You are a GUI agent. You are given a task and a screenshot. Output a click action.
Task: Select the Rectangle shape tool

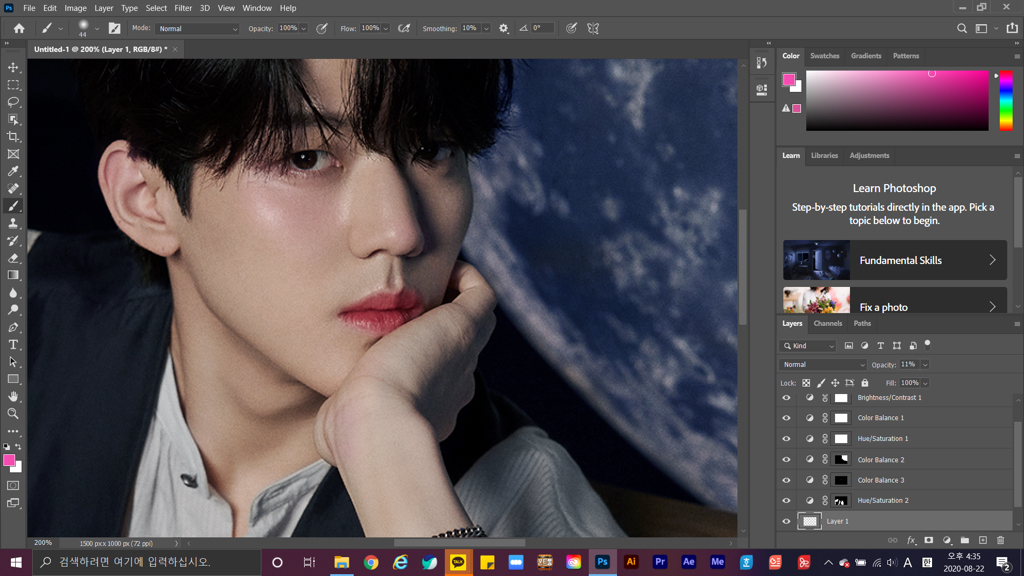coord(13,379)
